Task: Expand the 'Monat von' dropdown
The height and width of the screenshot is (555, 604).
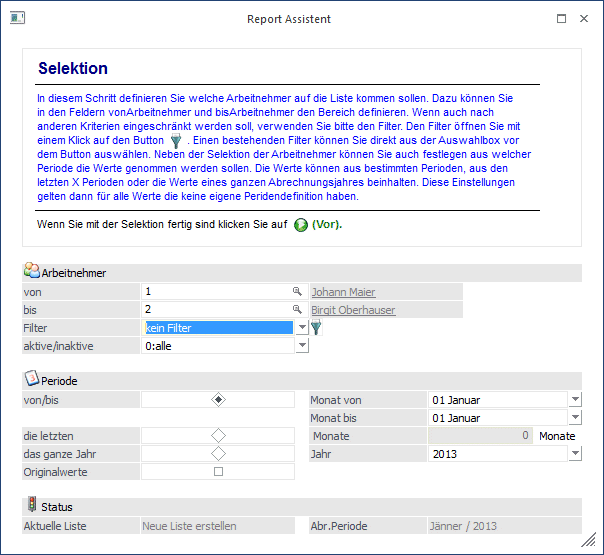Action: 574,400
